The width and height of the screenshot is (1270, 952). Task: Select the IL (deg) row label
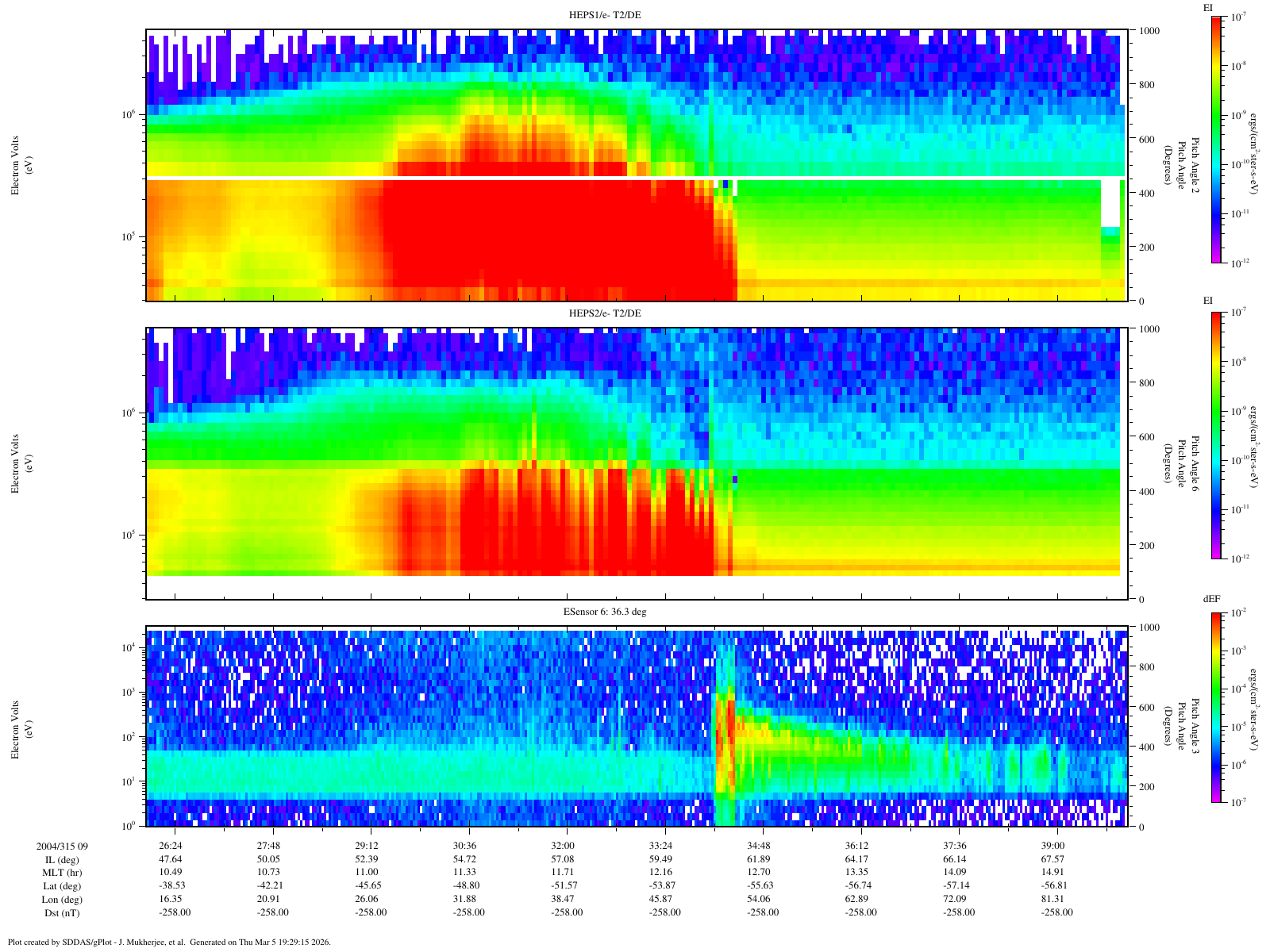62,859
